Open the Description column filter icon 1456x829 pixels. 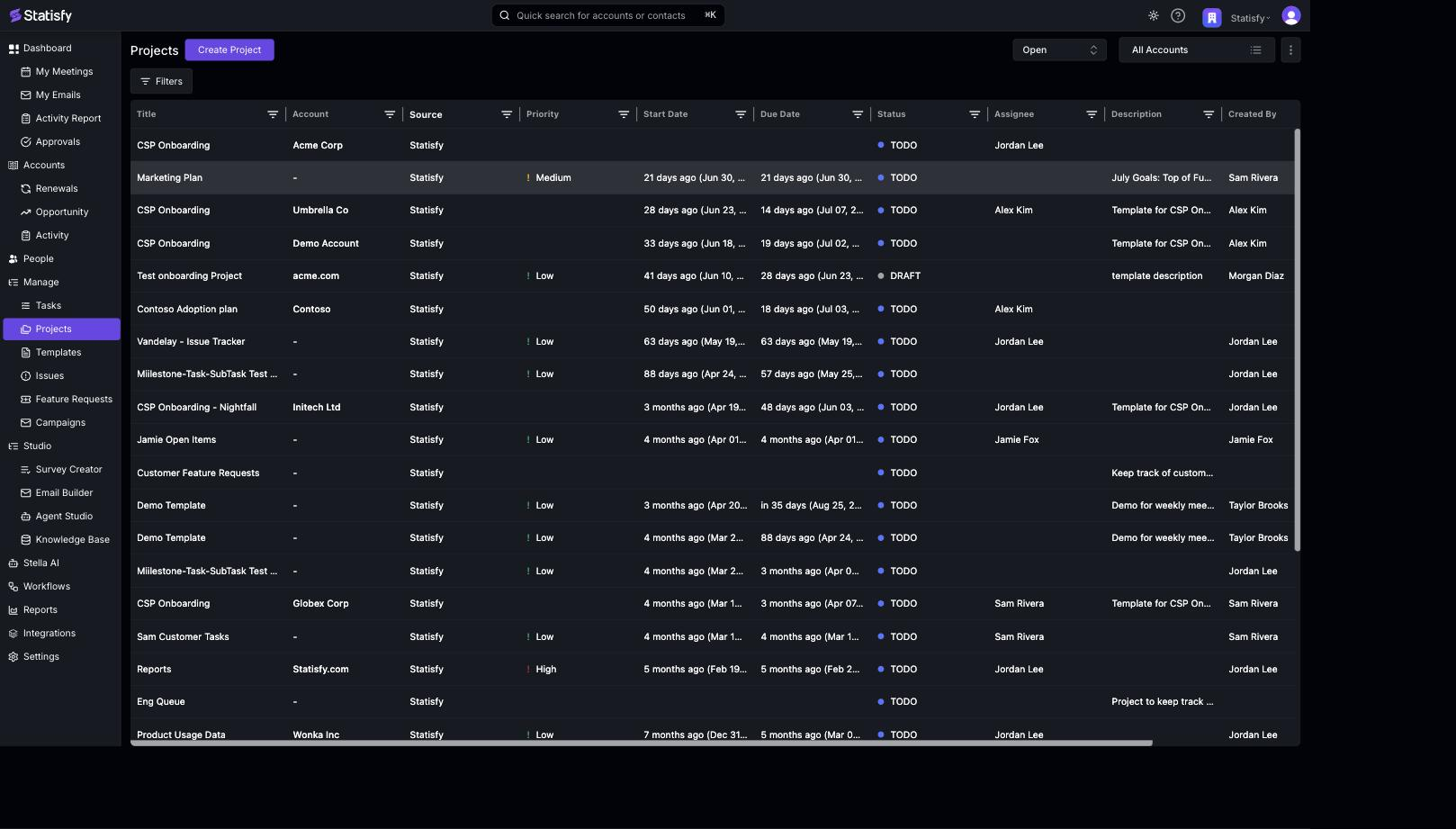[x=1209, y=114]
